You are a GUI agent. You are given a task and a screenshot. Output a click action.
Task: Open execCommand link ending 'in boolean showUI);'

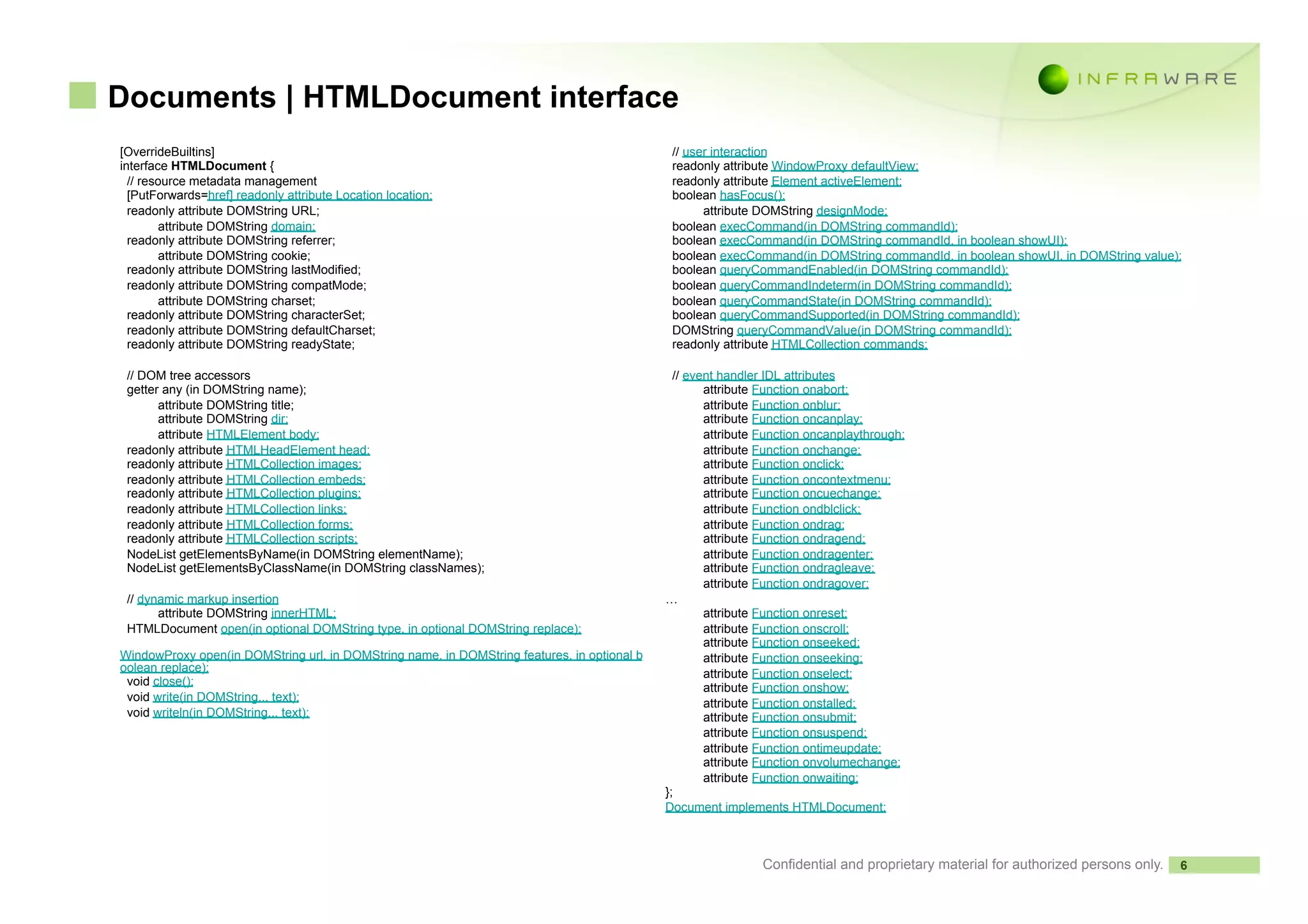[x=894, y=241]
